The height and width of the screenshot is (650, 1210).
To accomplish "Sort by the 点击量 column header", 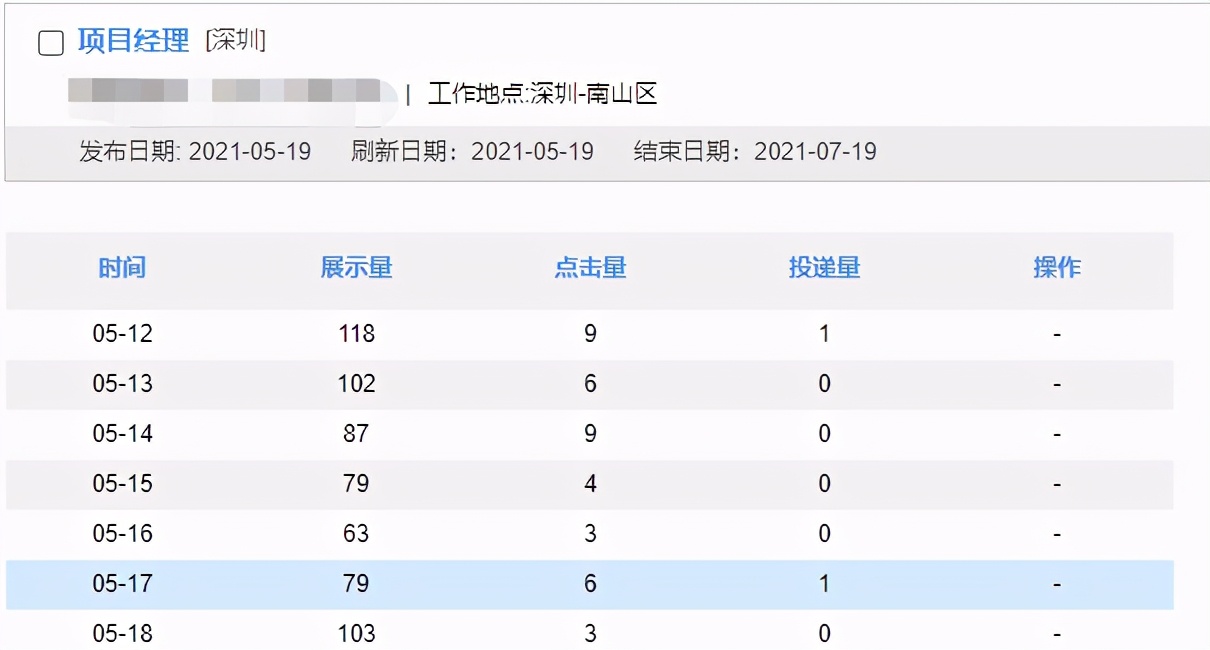I will [x=590, y=268].
